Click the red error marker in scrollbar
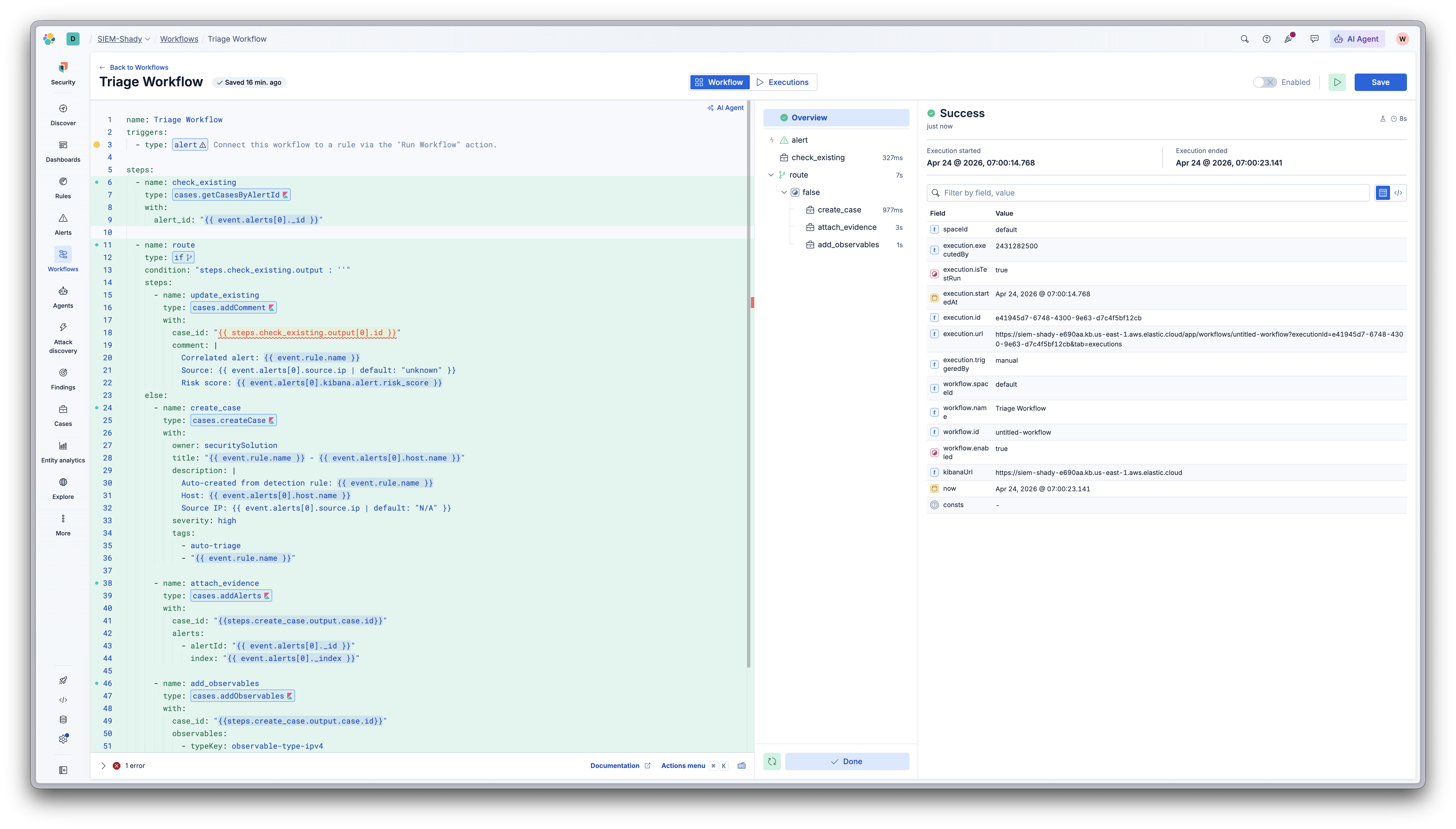Screen dimensions: 1456x829 click(x=752, y=302)
